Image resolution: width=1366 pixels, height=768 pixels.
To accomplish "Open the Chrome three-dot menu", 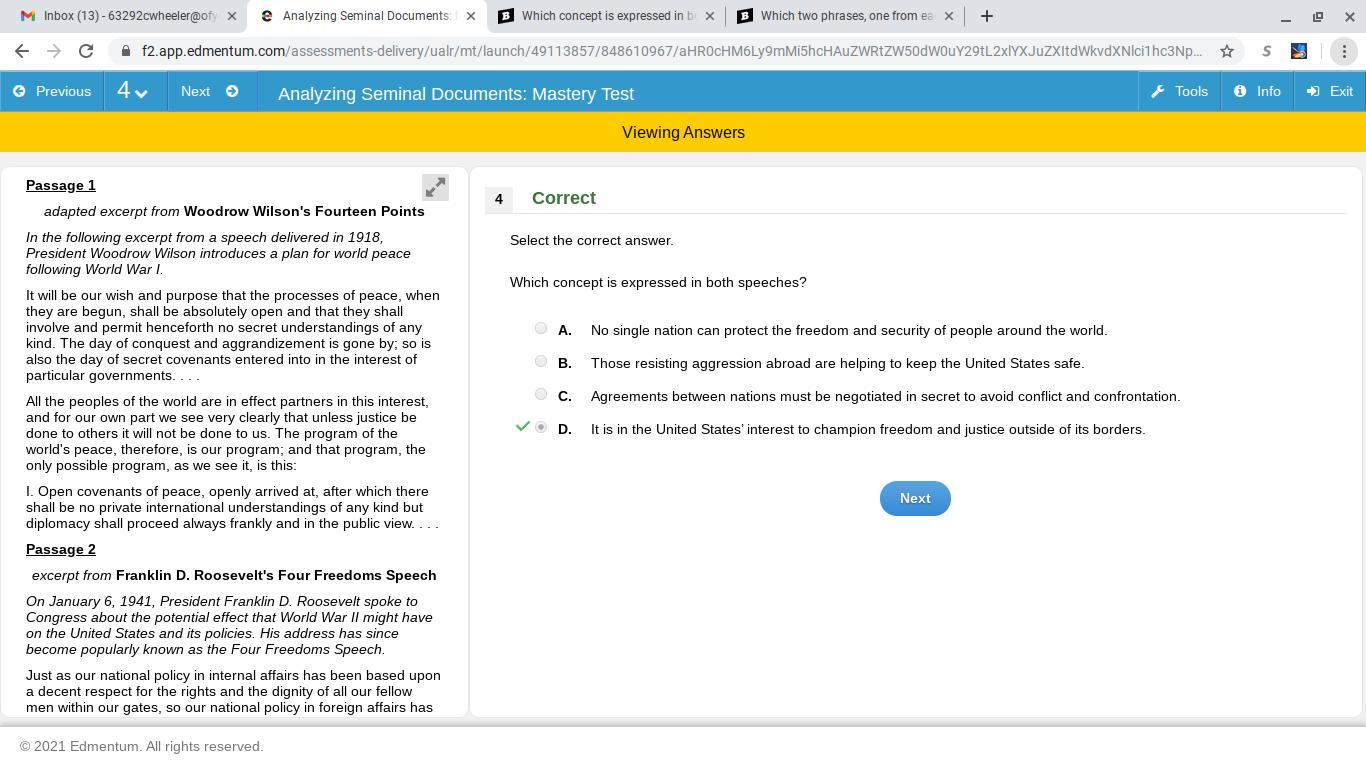I will [x=1344, y=51].
